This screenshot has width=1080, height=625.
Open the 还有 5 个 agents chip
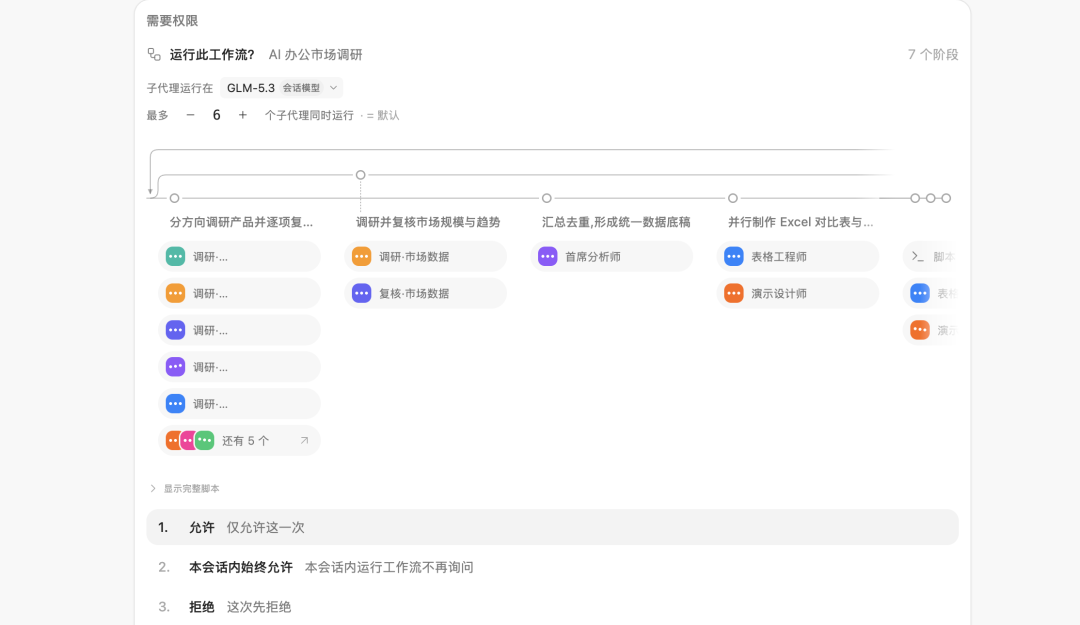239,440
